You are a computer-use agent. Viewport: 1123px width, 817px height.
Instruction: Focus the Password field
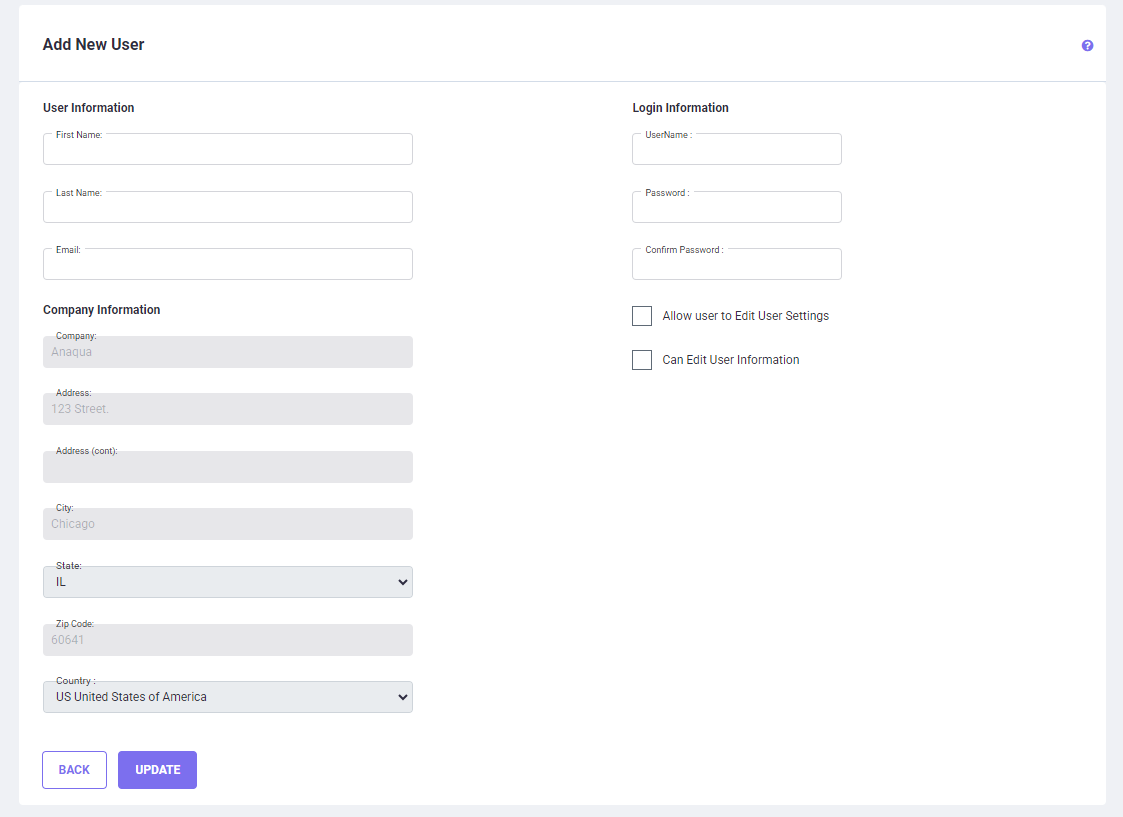click(x=736, y=208)
